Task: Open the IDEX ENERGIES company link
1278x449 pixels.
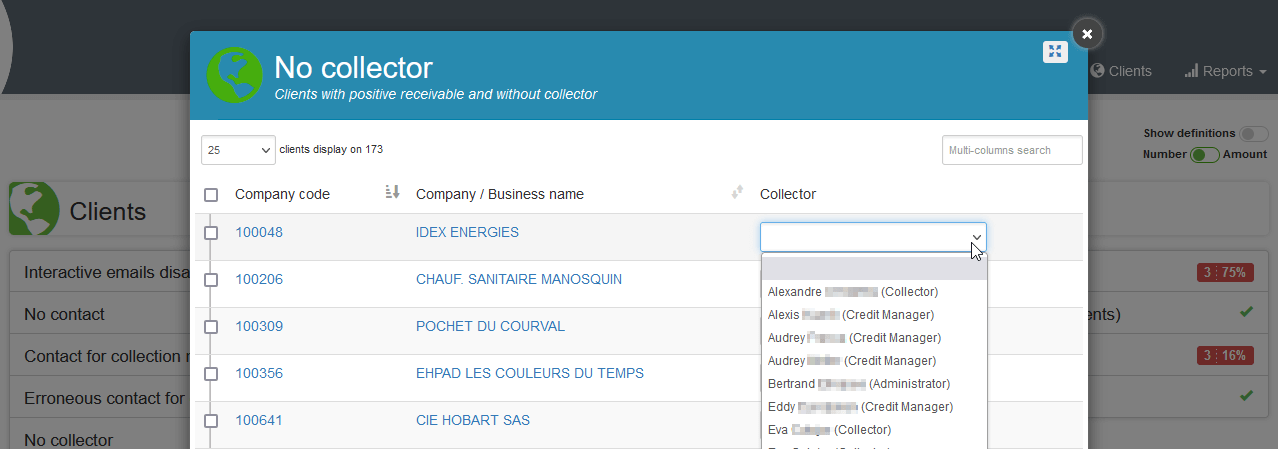Action: pos(467,232)
